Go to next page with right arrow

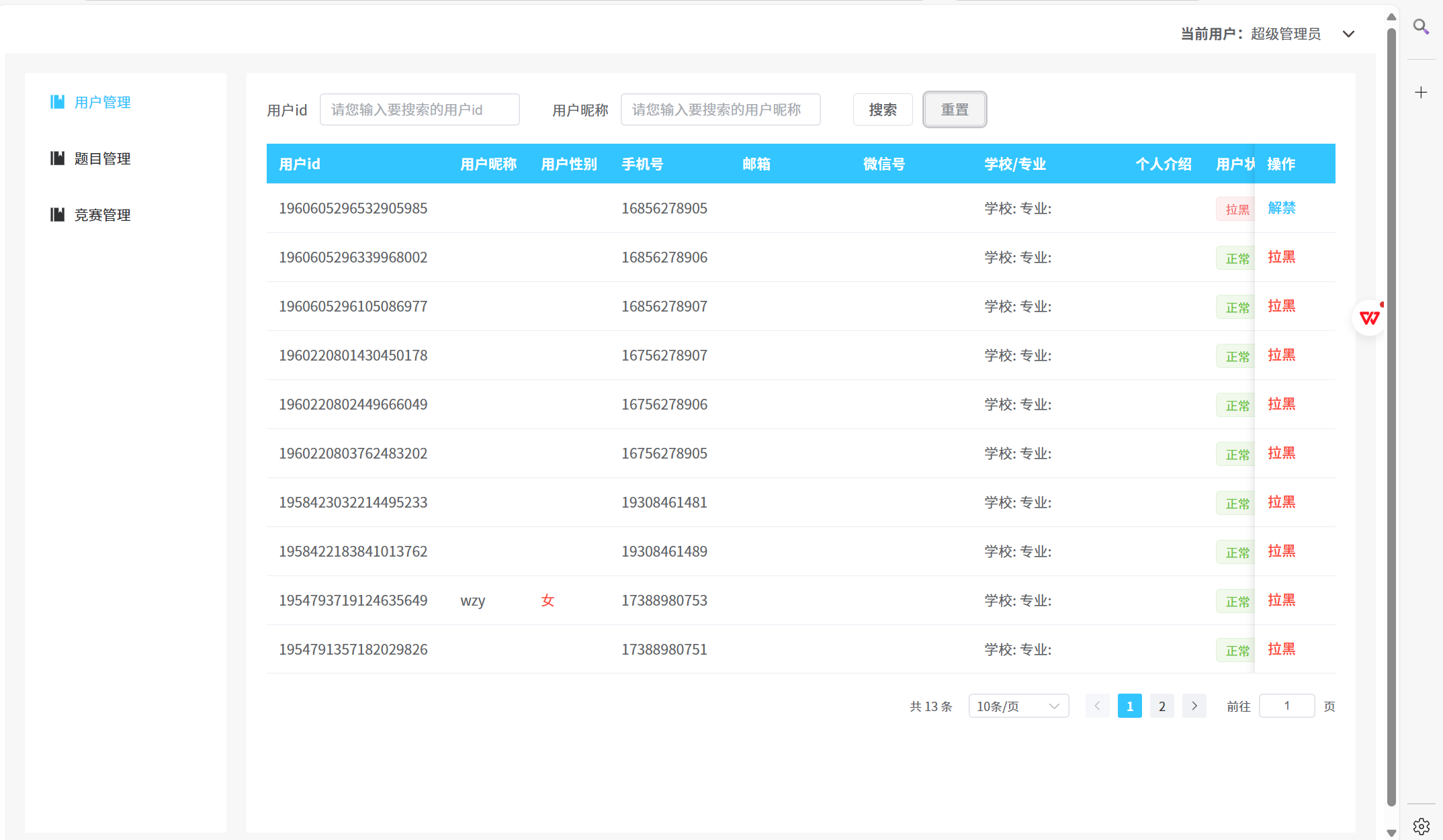pyautogui.click(x=1194, y=706)
